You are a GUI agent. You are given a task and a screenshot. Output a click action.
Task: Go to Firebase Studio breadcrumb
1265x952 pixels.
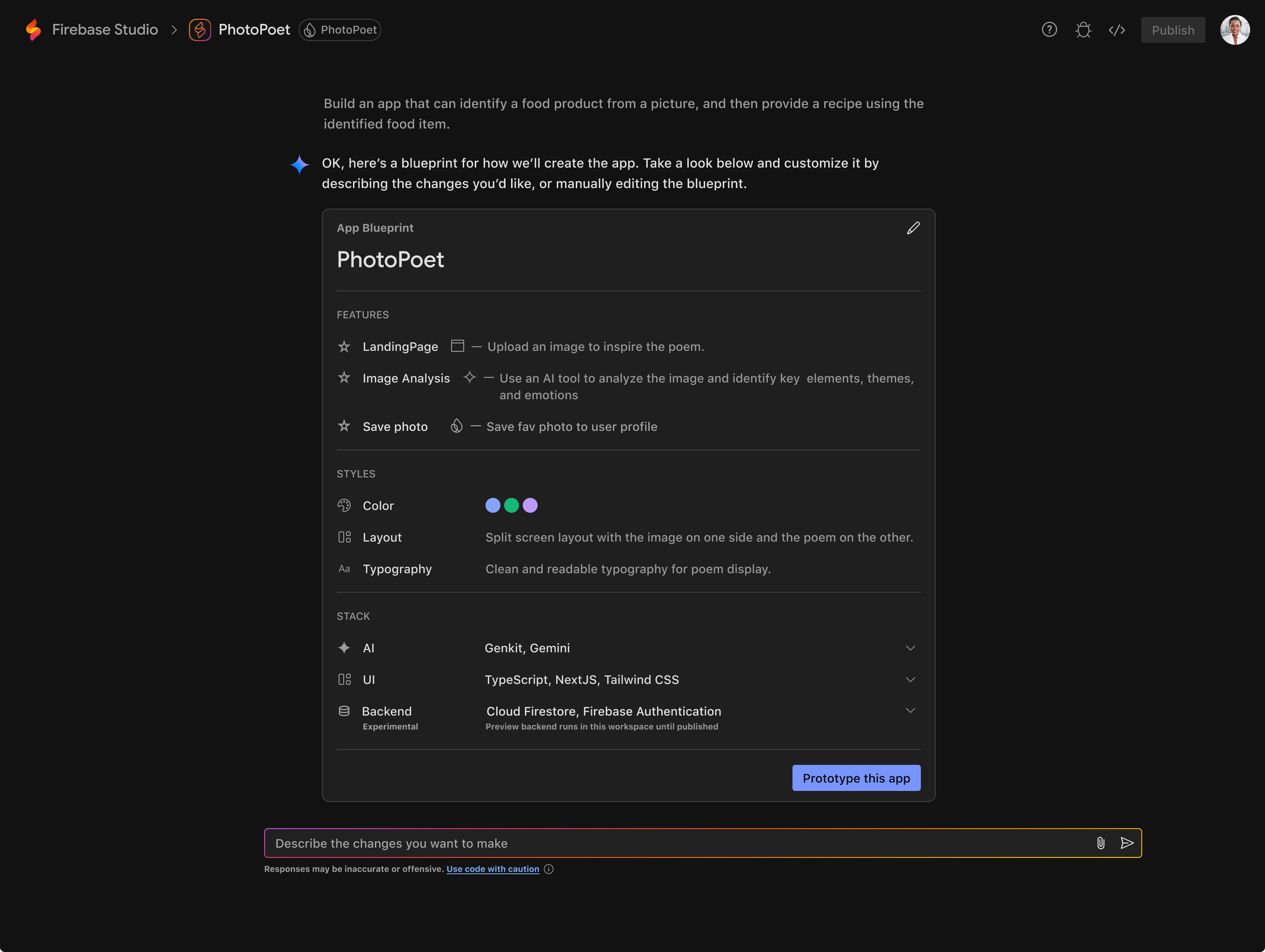tap(105, 30)
